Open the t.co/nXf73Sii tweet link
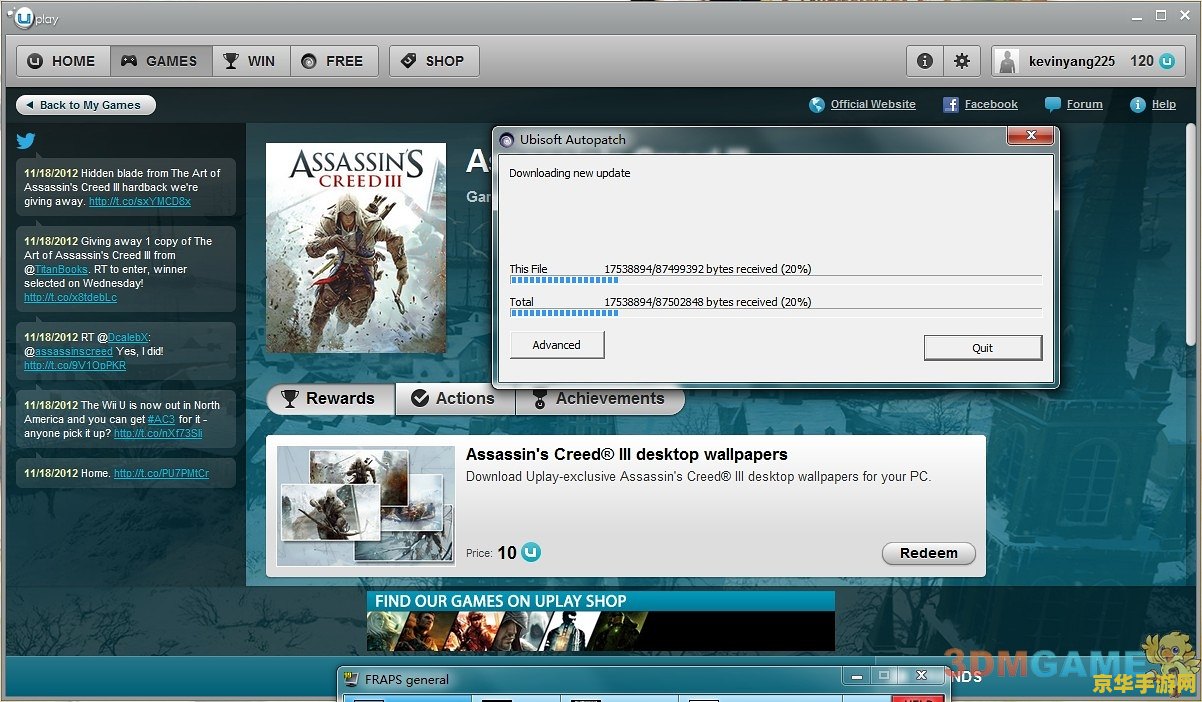Viewport: 1202px width, 702px height. click(158, 433)
